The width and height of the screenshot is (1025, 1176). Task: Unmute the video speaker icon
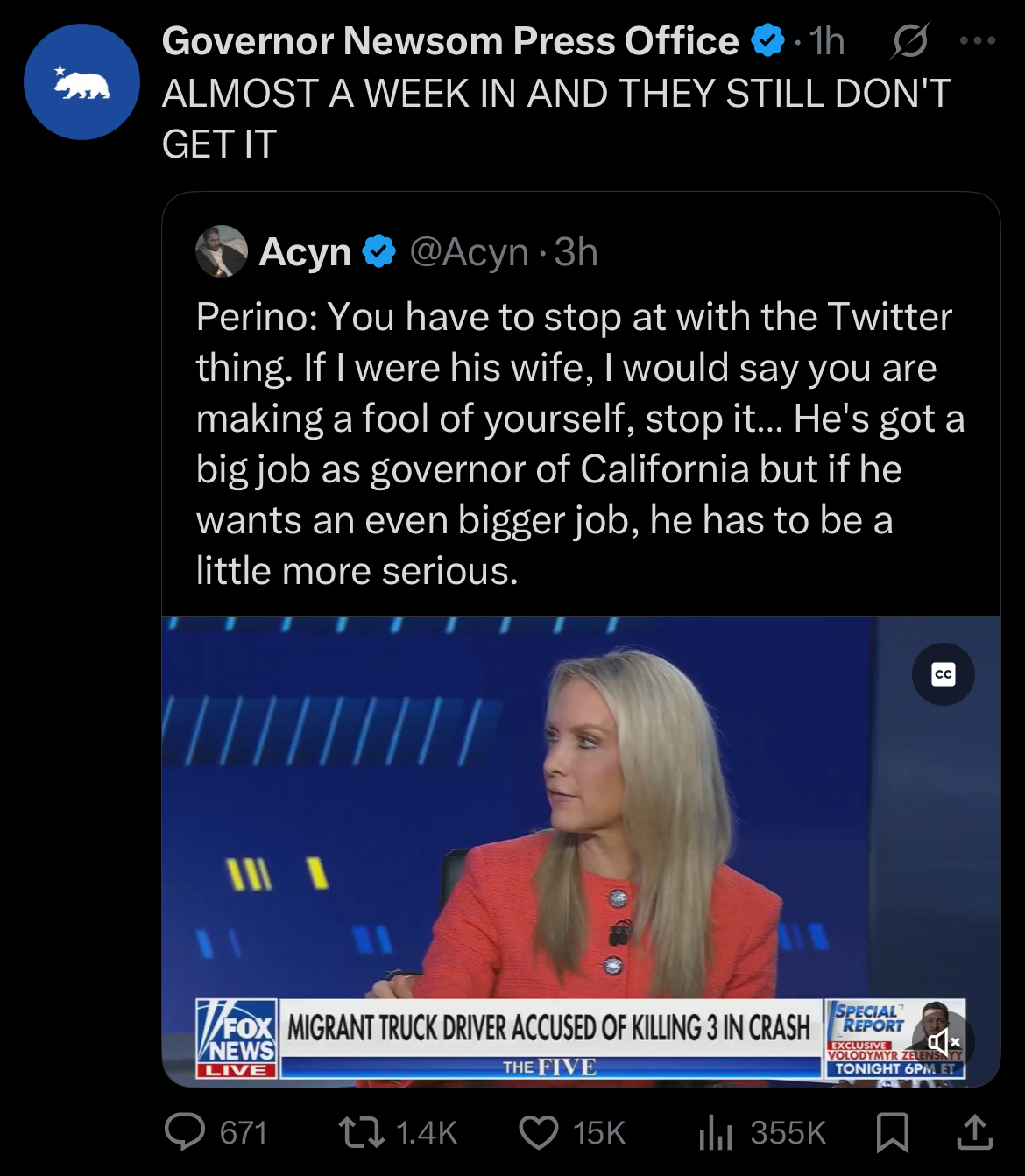click(x=944, y=1041)
